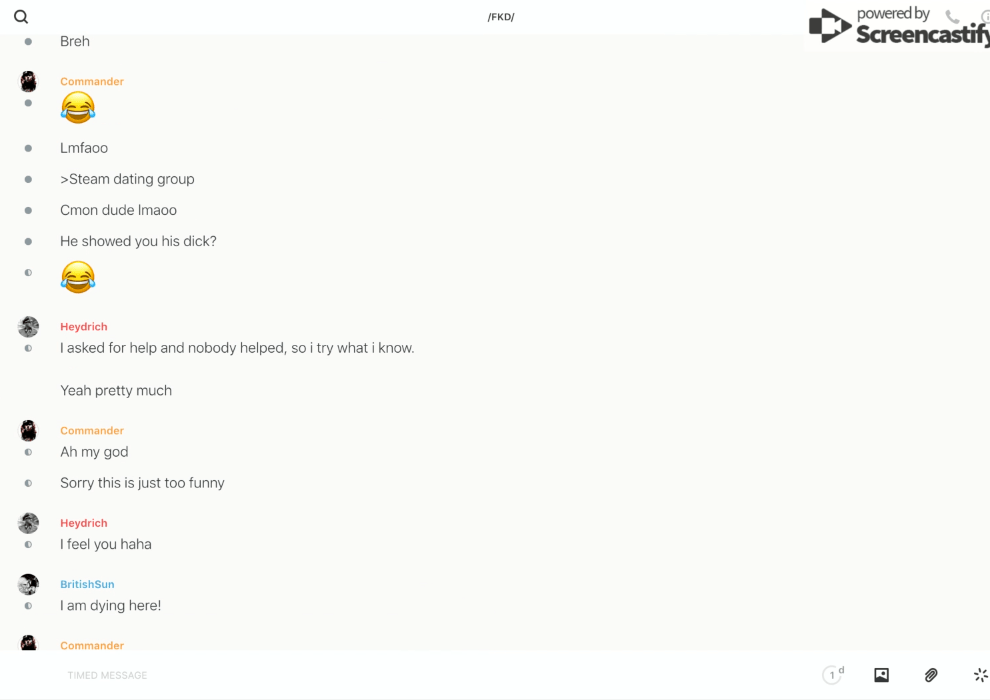Click the /FKD/ conversation title

(501, 17)
